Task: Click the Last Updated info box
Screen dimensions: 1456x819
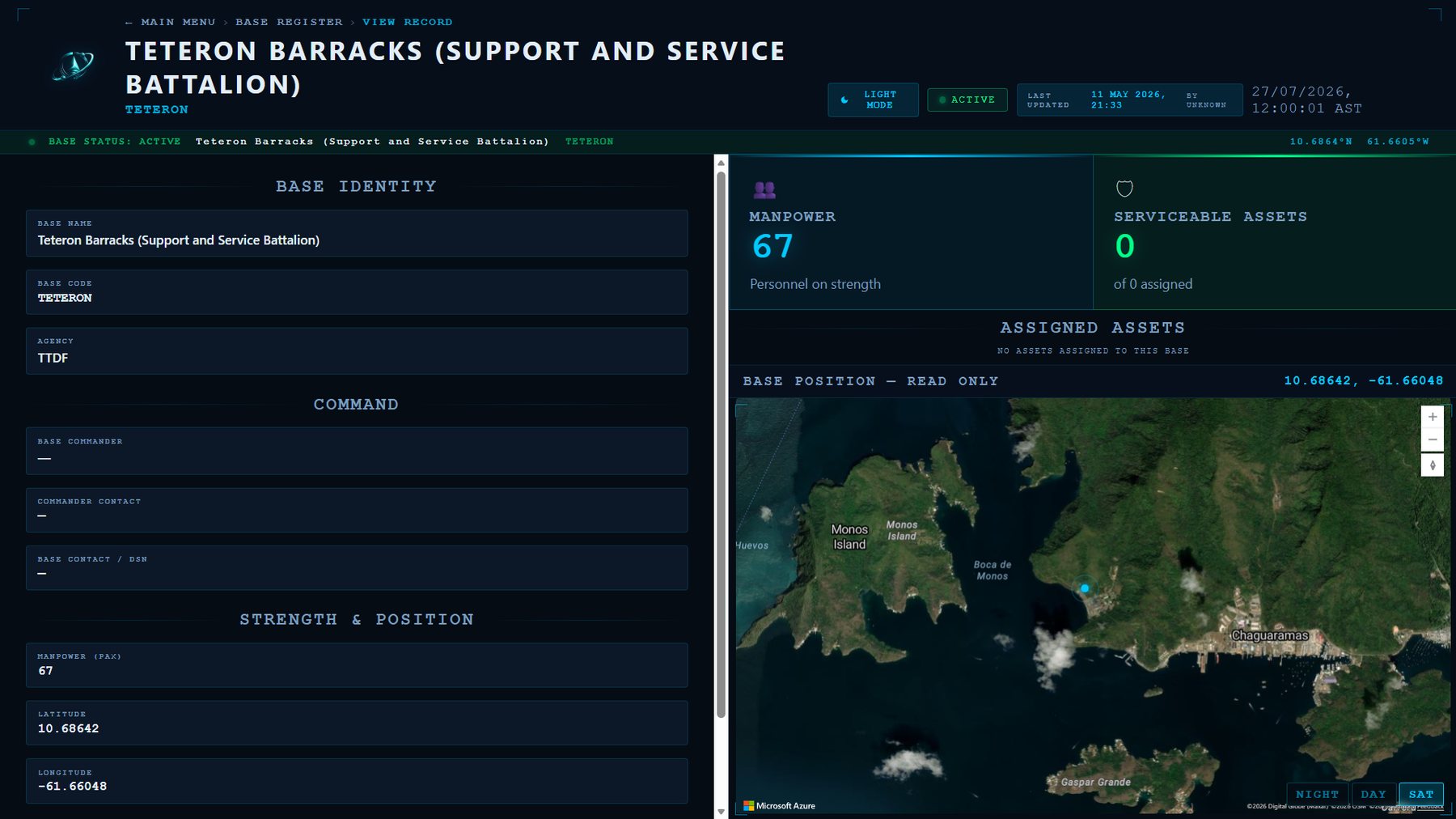Action: coord(1129,100)
